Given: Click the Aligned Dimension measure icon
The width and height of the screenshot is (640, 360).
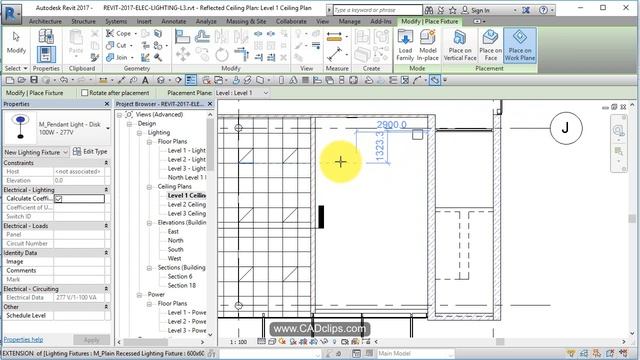Looking at the screenshot, I should (x=334, y=37).
